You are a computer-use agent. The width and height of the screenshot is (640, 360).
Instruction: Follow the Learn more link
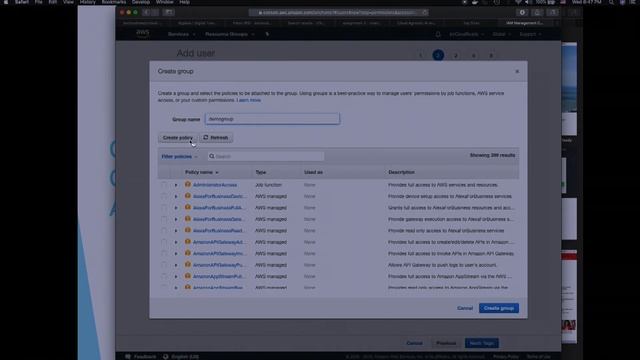(x=250, y=100)
